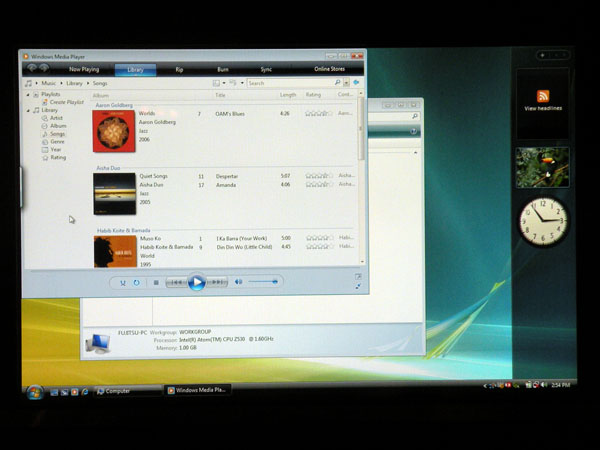The width and height of the screenshot is (600, 450).
Task: Switch to full screen view icon
Action: [x=358, y=276]
